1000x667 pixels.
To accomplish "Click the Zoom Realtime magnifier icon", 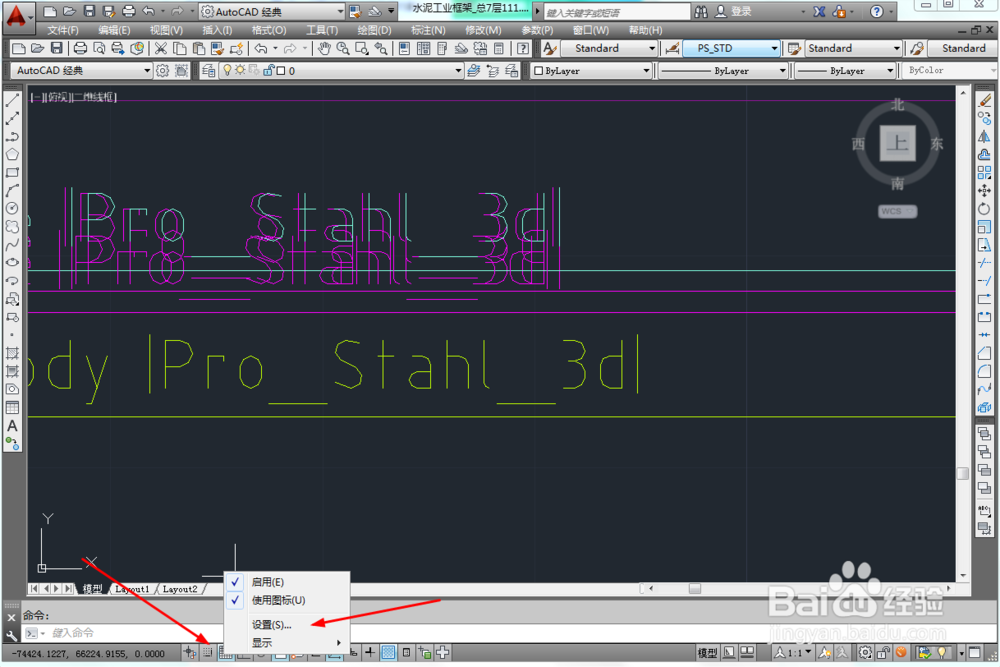I will click(343, 48).
